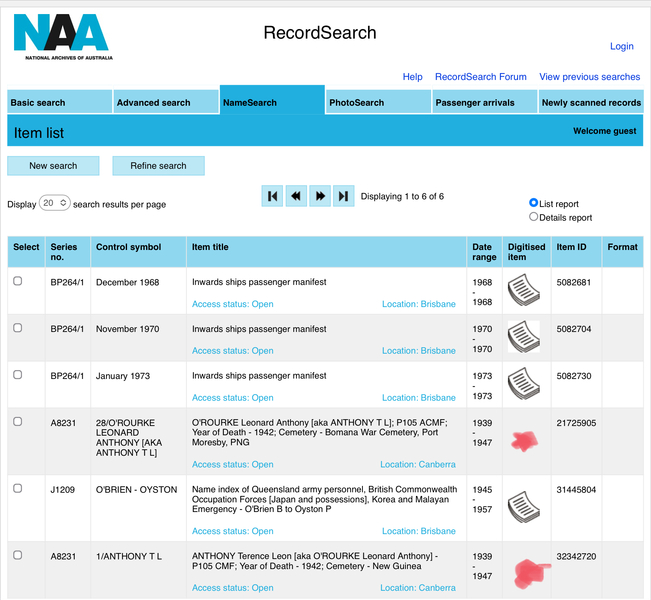Click the Digitised item column header
The height and width of the screenshot is (600, 651).
526,252
